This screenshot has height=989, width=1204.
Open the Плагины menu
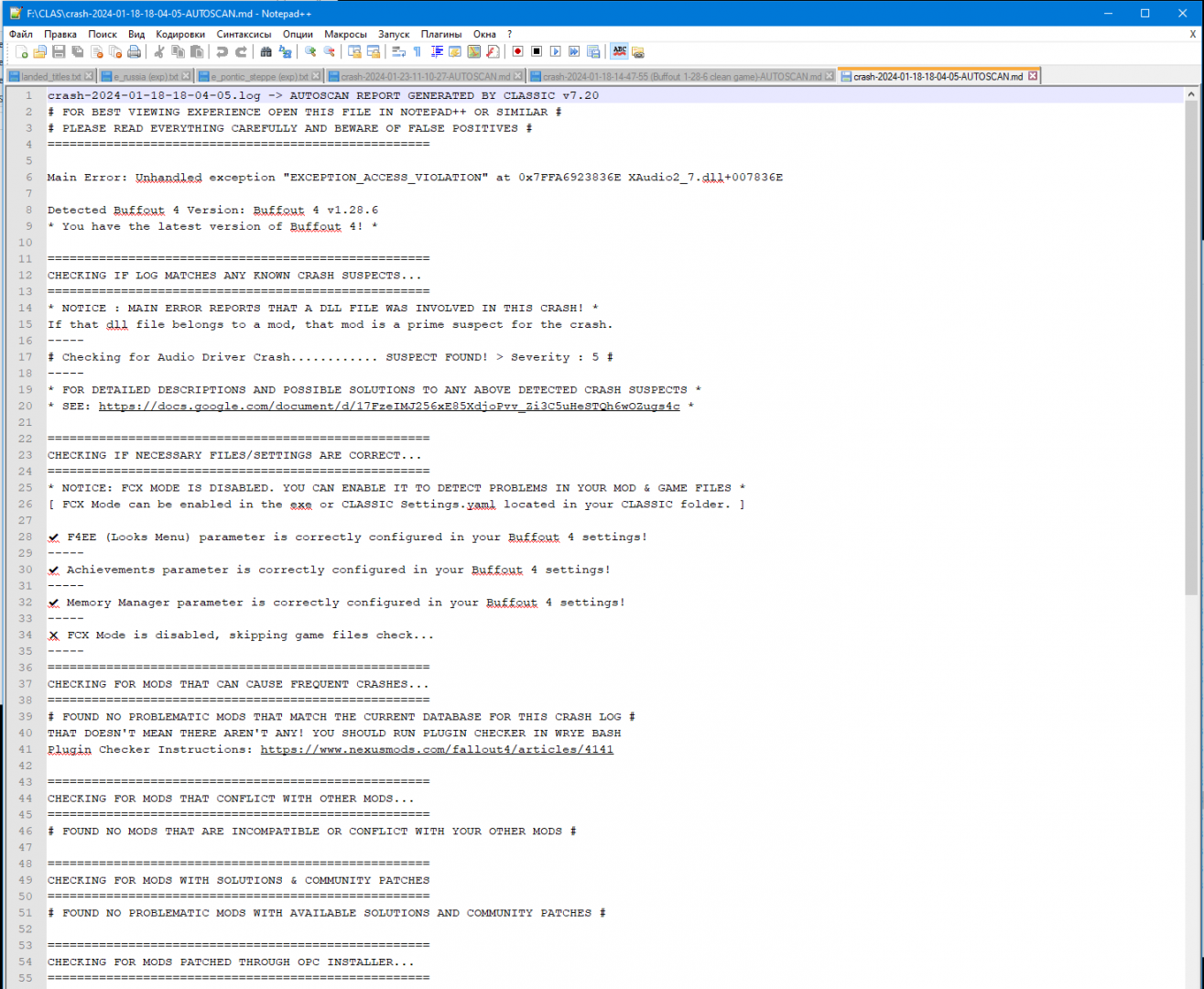pyautogui.click(x=441, y=34)
